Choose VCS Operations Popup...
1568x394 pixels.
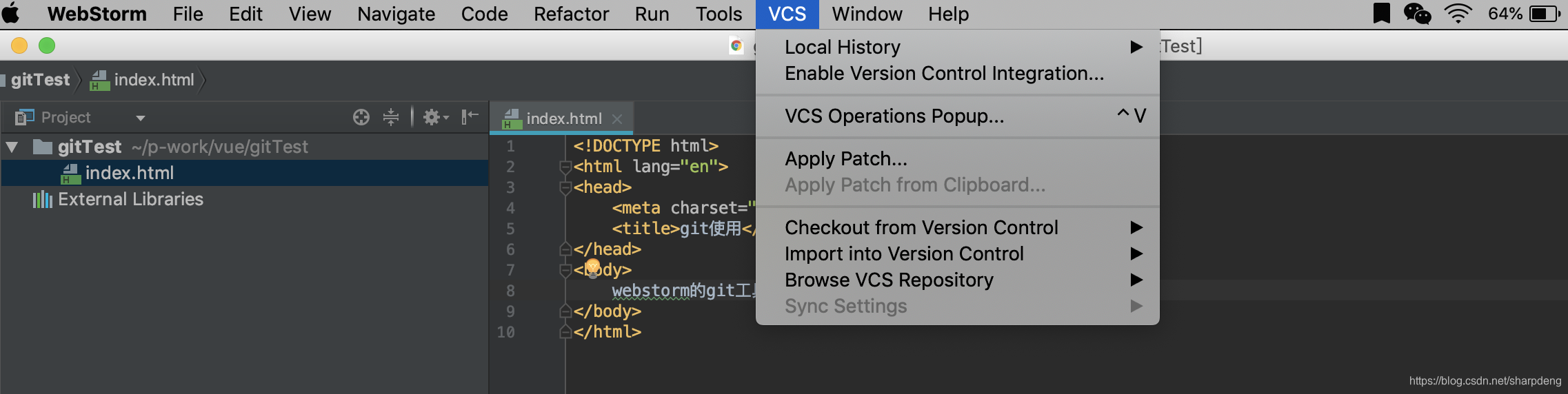click(957, 116)
